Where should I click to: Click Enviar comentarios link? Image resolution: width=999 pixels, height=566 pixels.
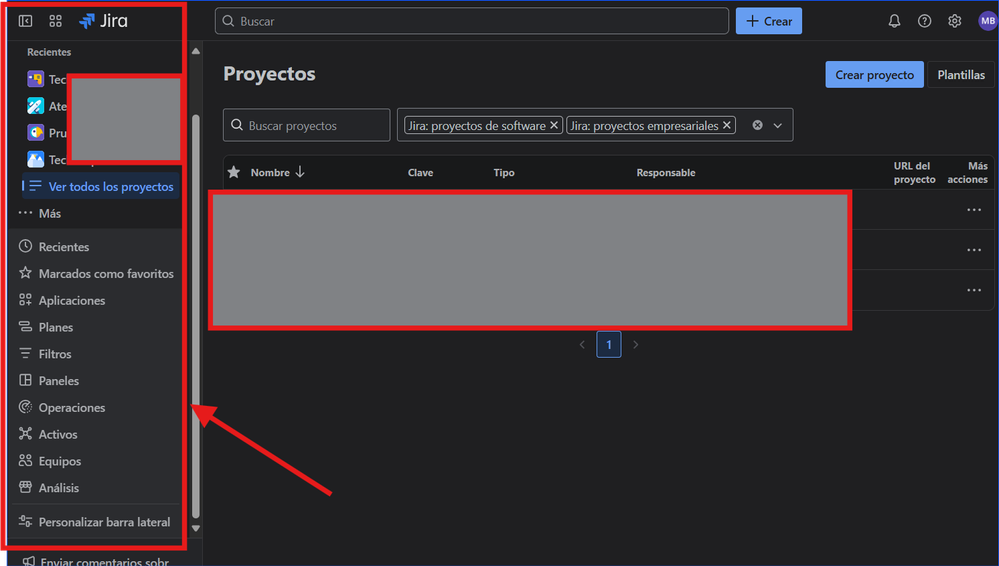coord(96,561)
